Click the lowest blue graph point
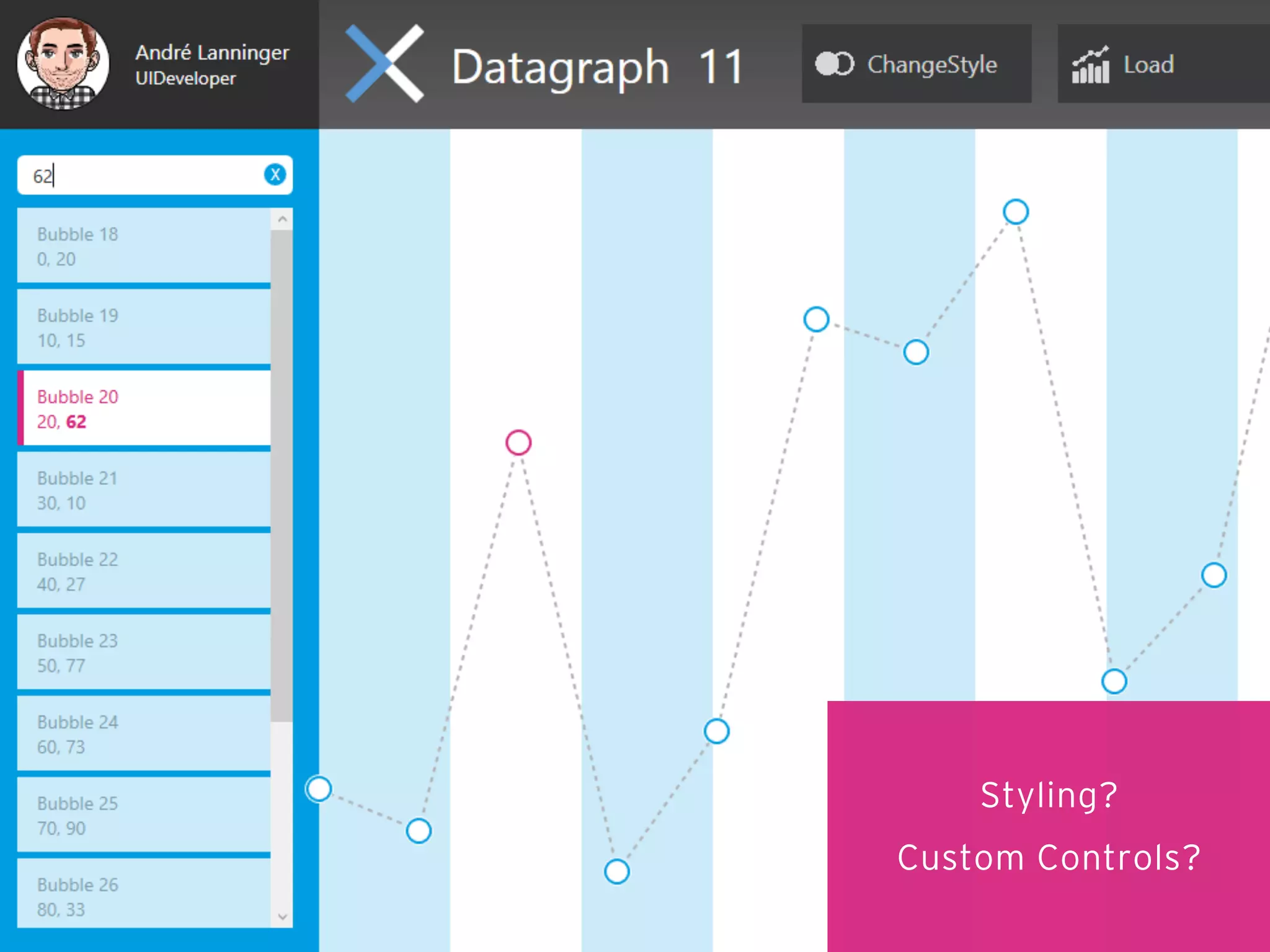 pyautogui.click(x=617, y=871)
